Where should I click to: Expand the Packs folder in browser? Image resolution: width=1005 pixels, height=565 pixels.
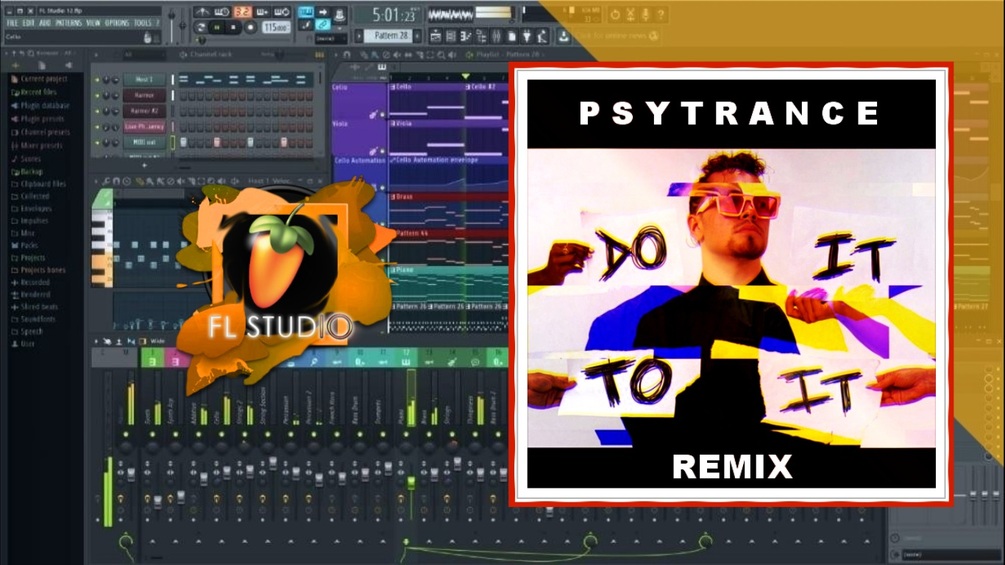[26, 245]
